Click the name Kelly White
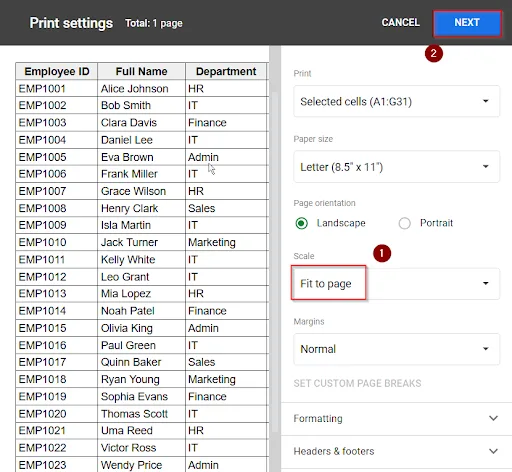512x472 pixels. click(x=128, y=260)
